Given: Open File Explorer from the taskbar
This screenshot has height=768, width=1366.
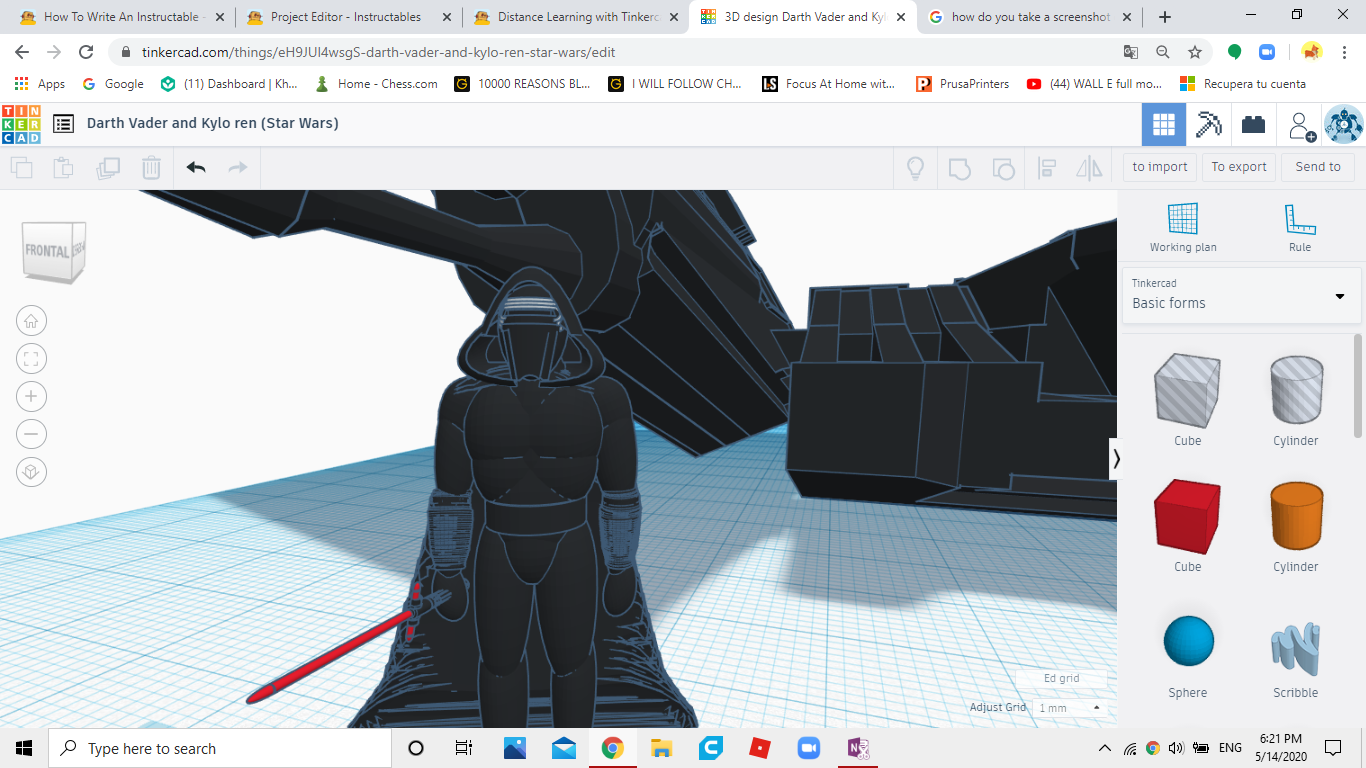Looking at the screenshot, I should tap(661, 748).
